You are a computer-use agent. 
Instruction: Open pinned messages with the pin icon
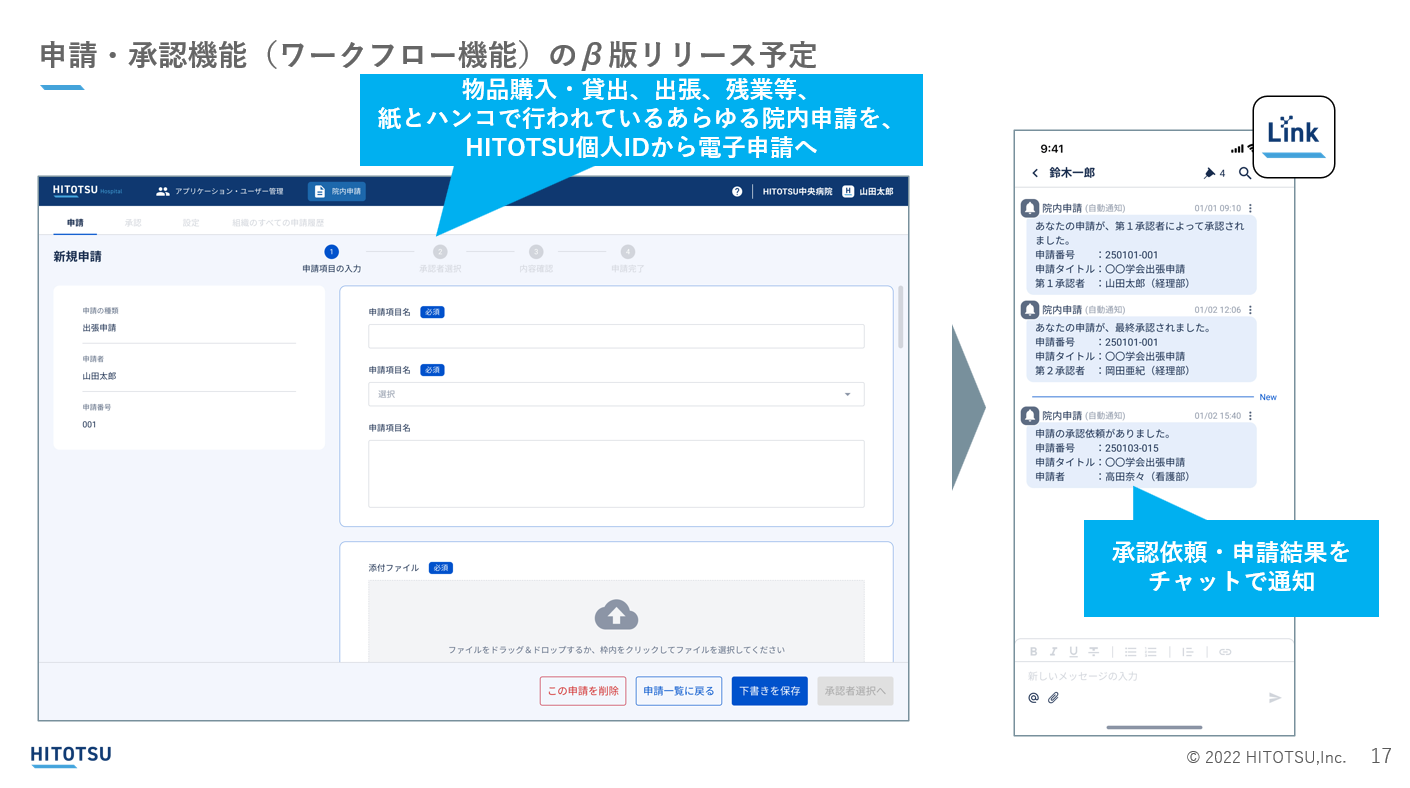point(1210,173)
